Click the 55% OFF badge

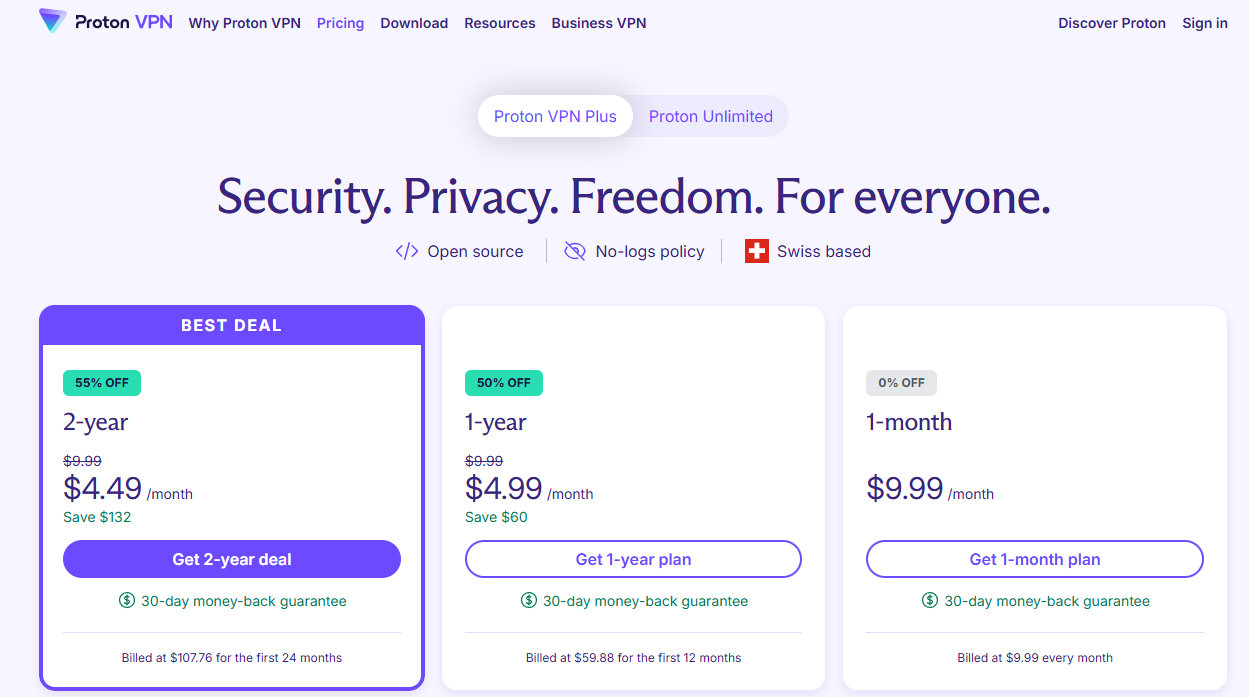(x=102, y=382)
